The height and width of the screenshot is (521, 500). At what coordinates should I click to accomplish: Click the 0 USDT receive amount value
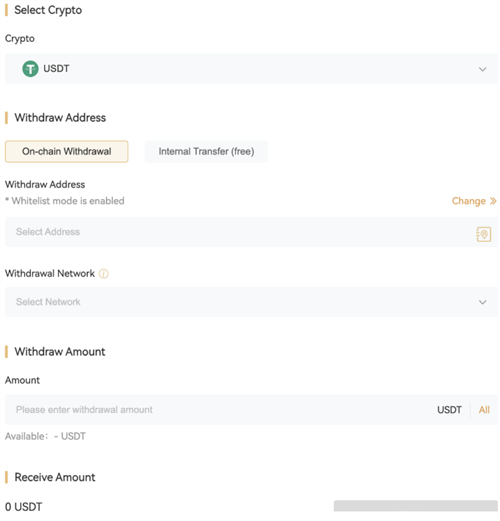24,507
